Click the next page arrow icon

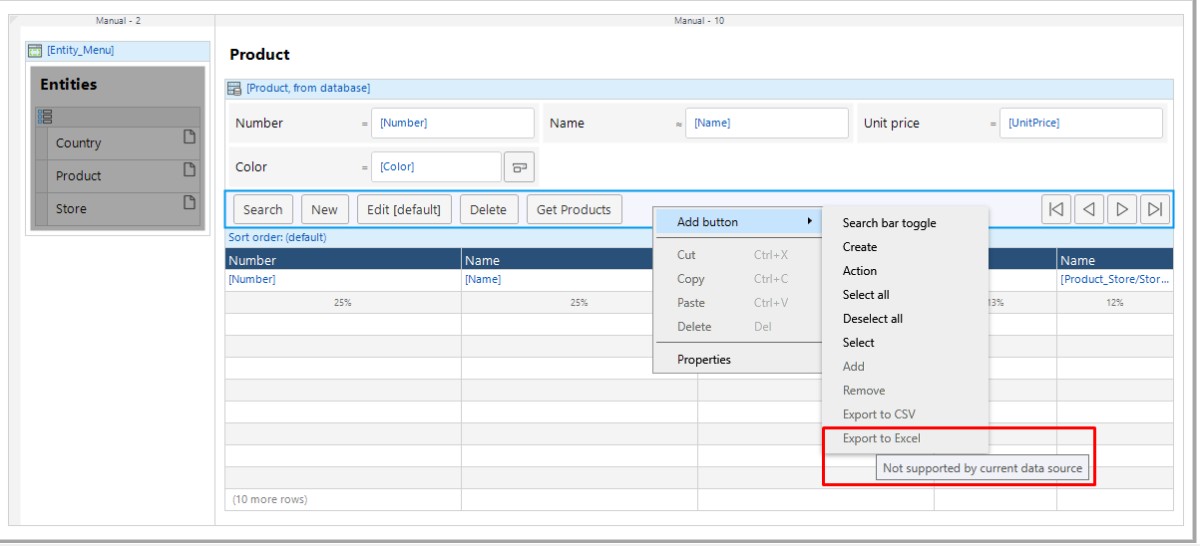point(1122,209)
